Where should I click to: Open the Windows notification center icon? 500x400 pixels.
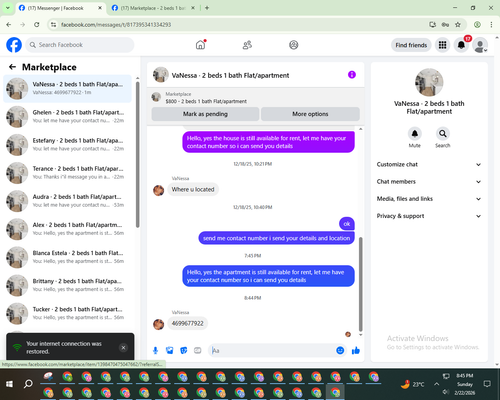click(487, 384)
